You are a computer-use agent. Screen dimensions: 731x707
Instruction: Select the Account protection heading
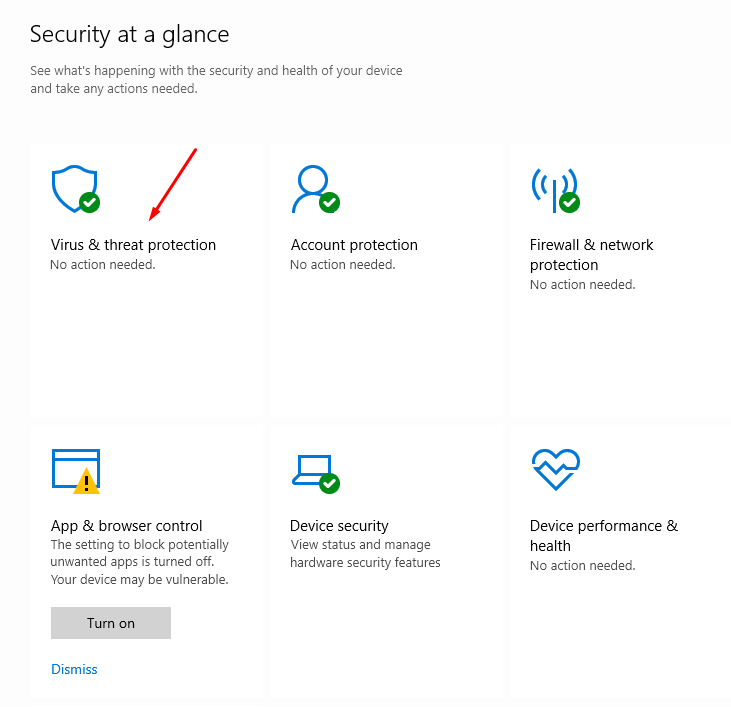coord(354,245)
